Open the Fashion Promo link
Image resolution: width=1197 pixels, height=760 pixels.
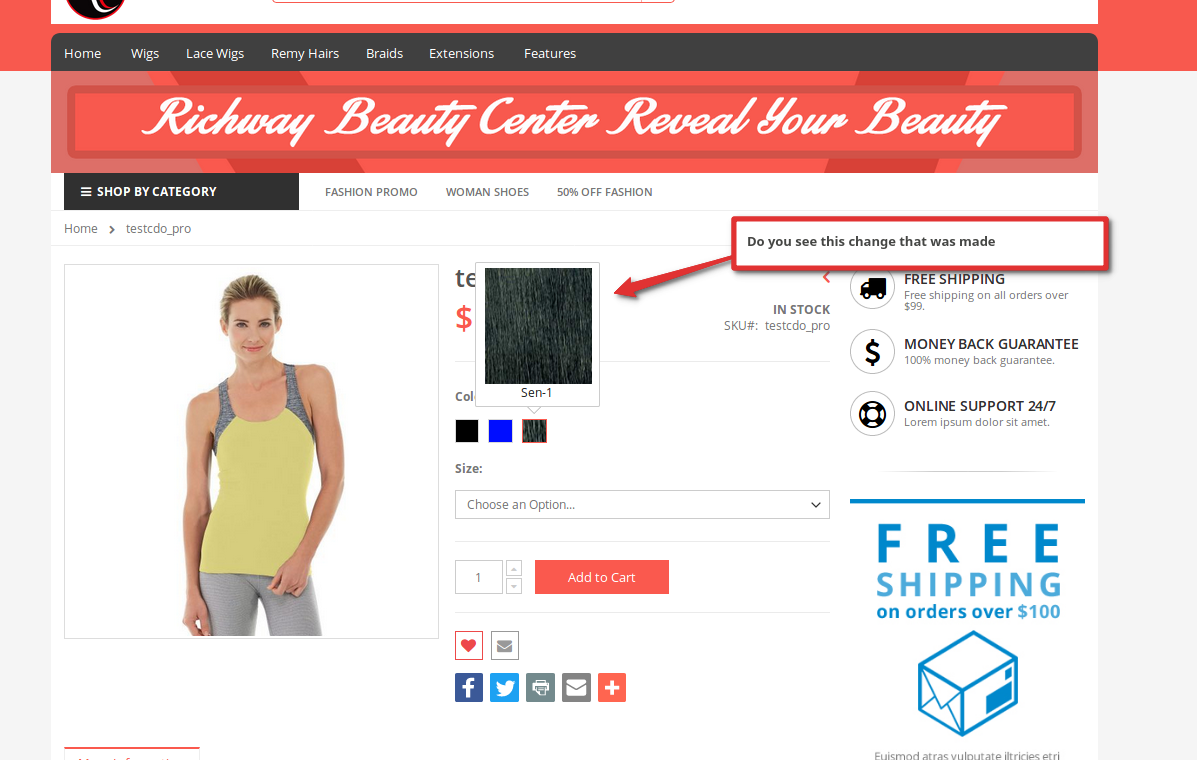tap(371, 192)
